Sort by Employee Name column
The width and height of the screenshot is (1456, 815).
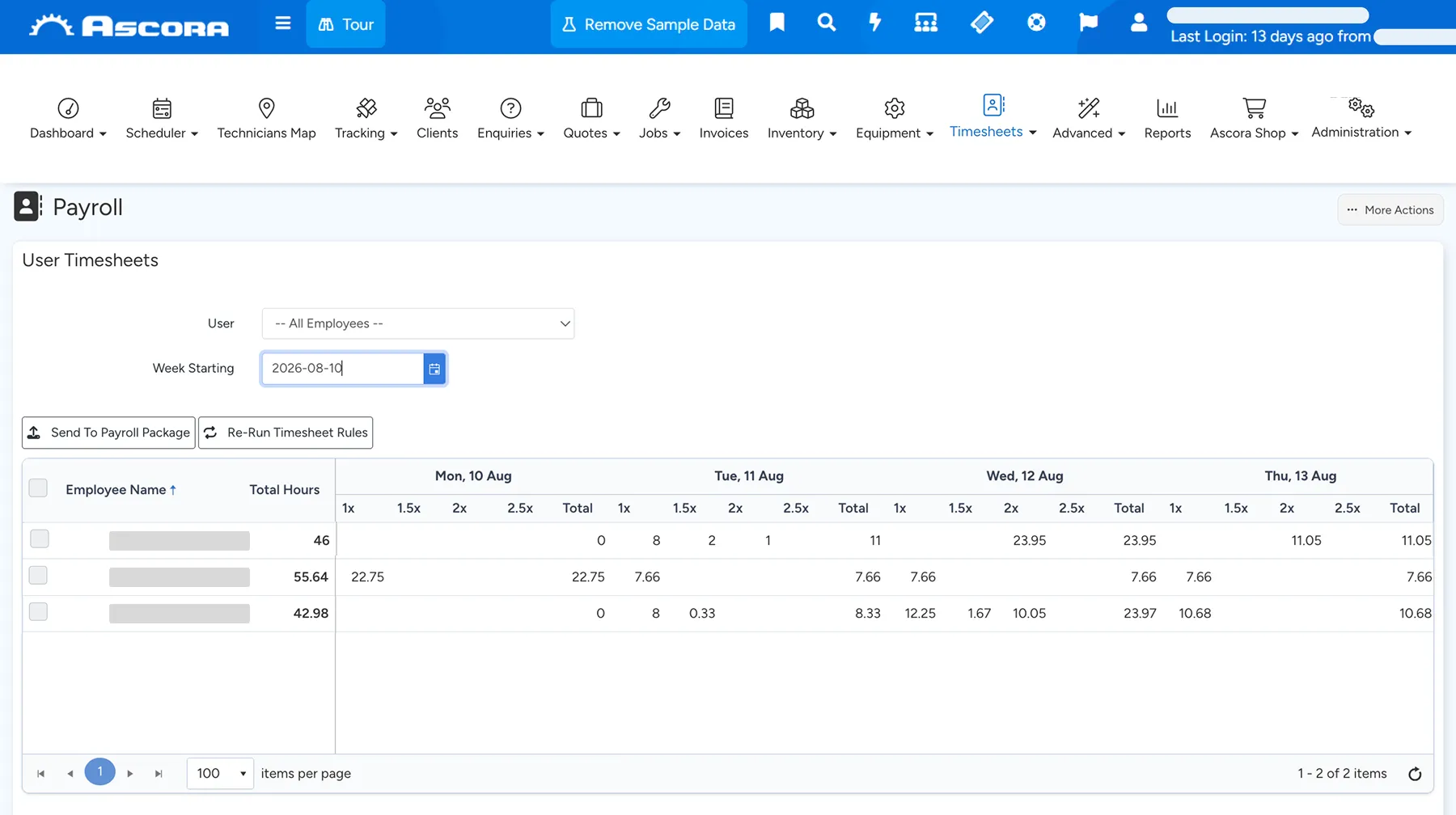pos(121,490)
